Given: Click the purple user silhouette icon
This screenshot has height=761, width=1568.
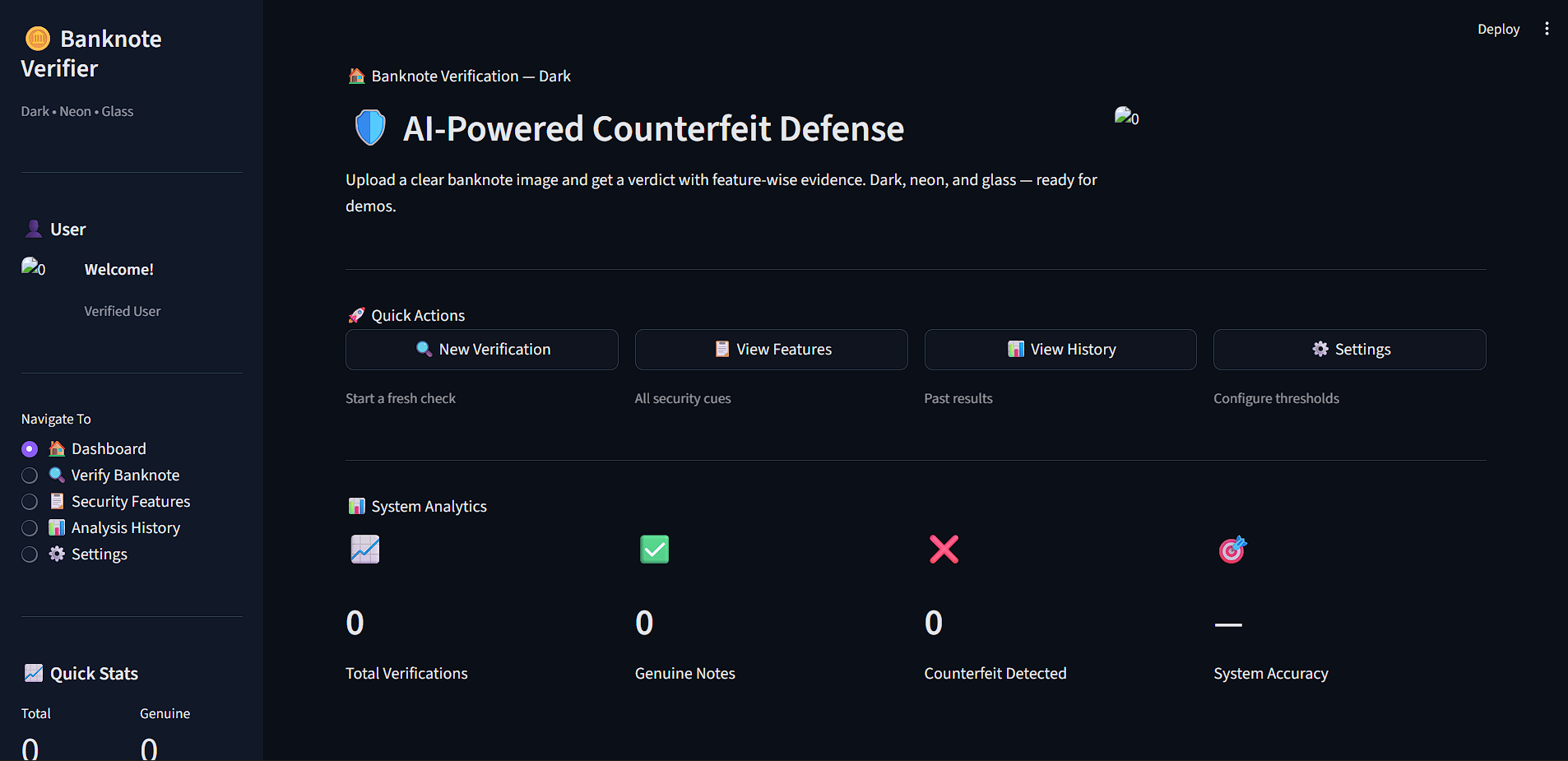Looking at the screenshot, I should pyautogui.click(x=34, y=229).
